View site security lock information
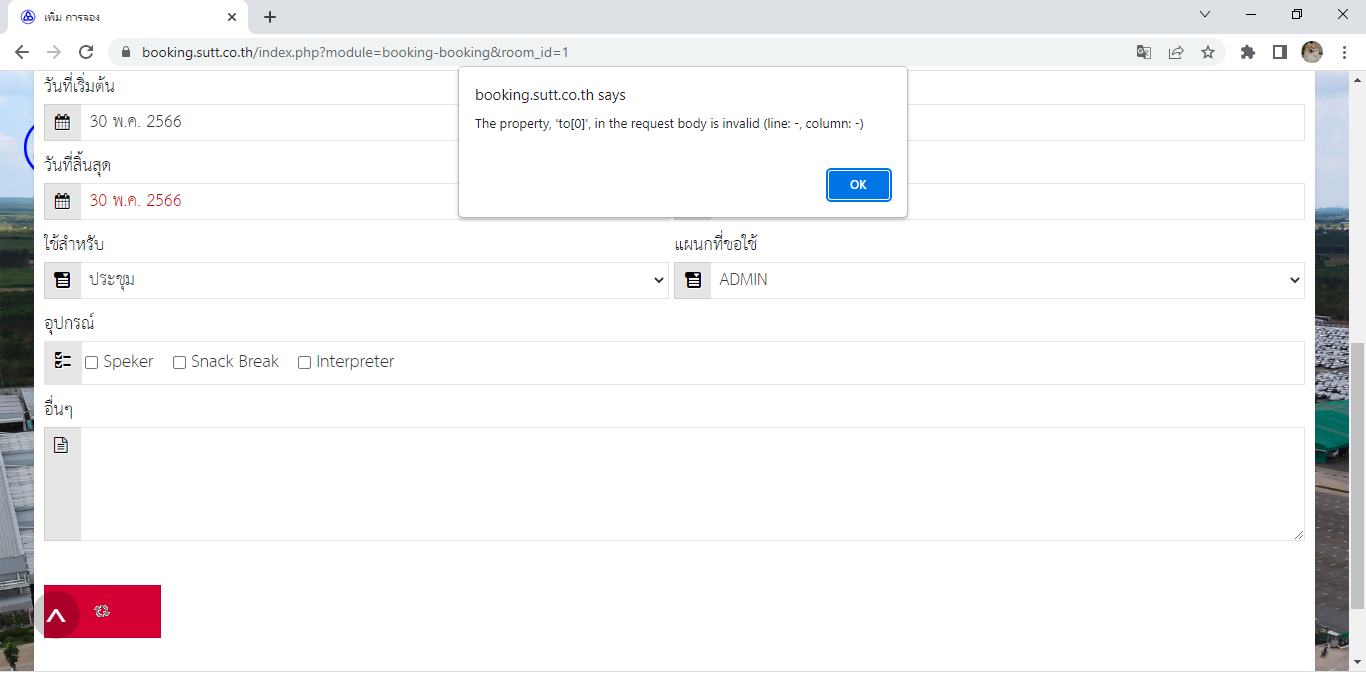Screen dimensions: 1366x674 (126, 52)
